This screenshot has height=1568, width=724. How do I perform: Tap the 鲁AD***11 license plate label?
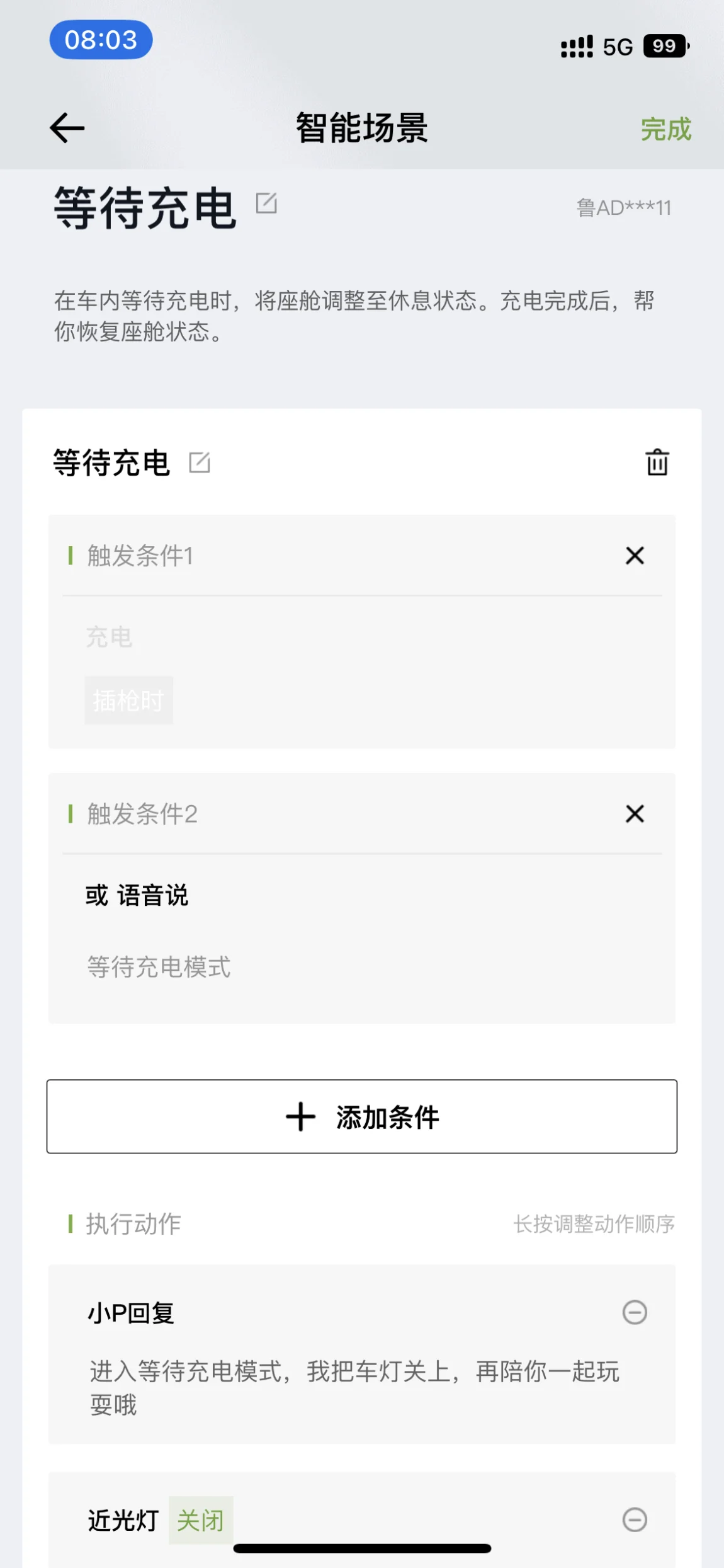[624, 207]
